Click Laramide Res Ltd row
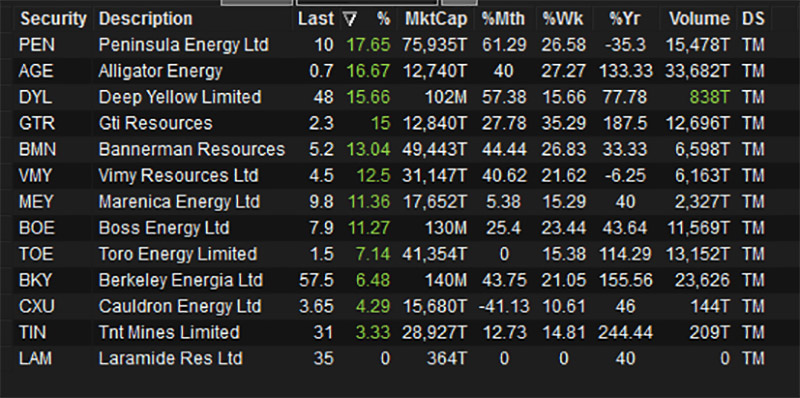 [392, 358]
